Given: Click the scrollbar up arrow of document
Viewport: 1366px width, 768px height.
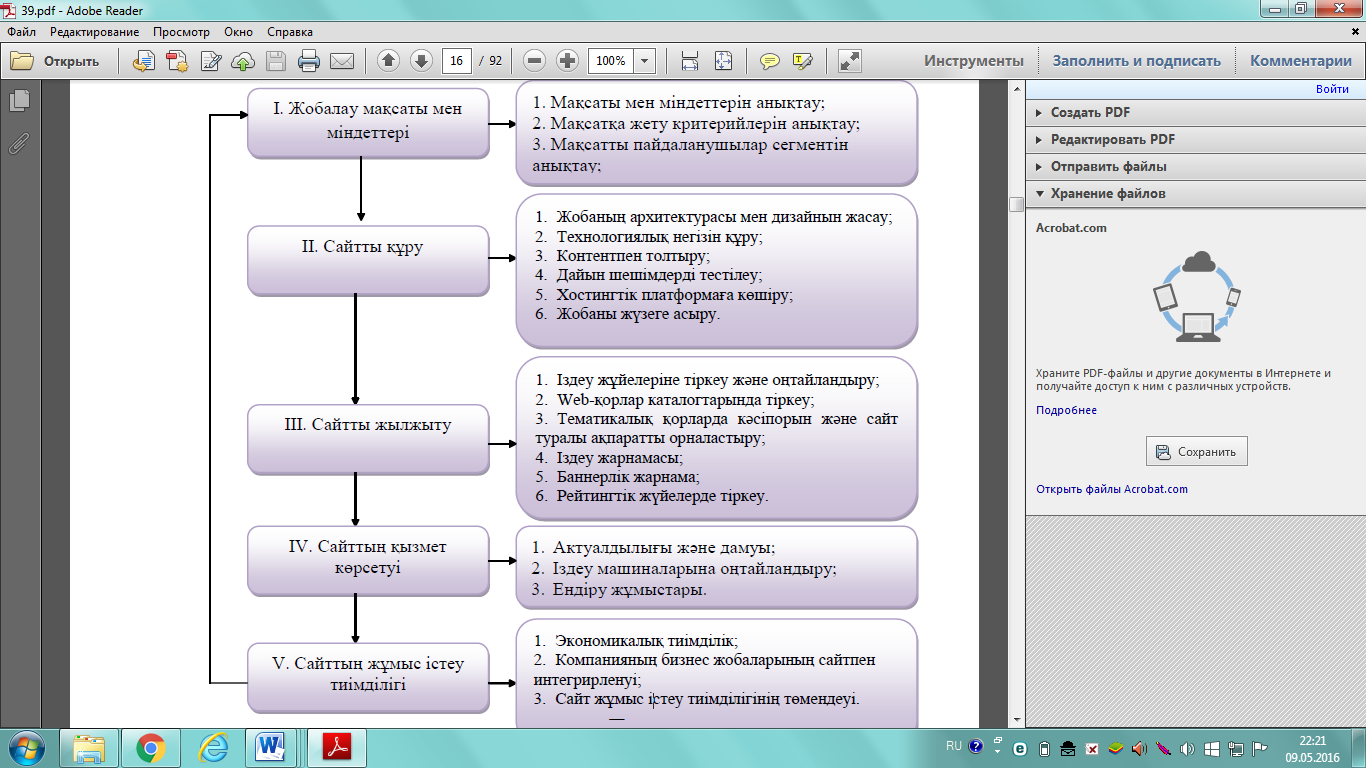Looking at the screenshot, I should pyautogui.click(x=1016, y=90).
